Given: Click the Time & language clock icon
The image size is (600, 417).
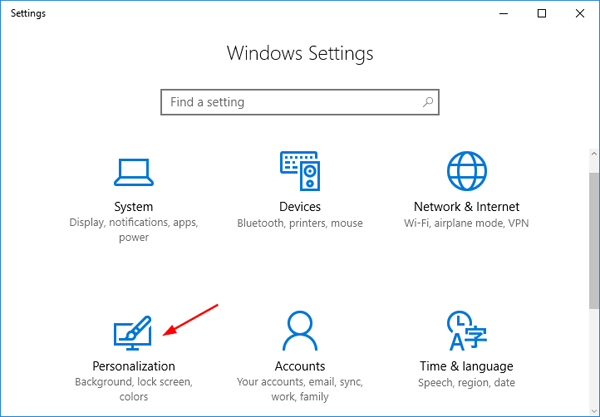Looking at the screenshot, I should pyautogui.click(x=467, y=331).
